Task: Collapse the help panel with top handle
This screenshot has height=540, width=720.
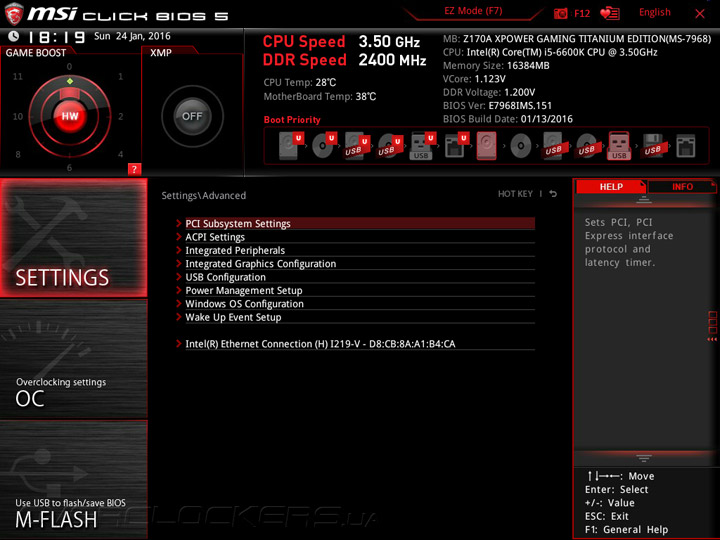Action: pyautogui.click(x=644, y=200)
